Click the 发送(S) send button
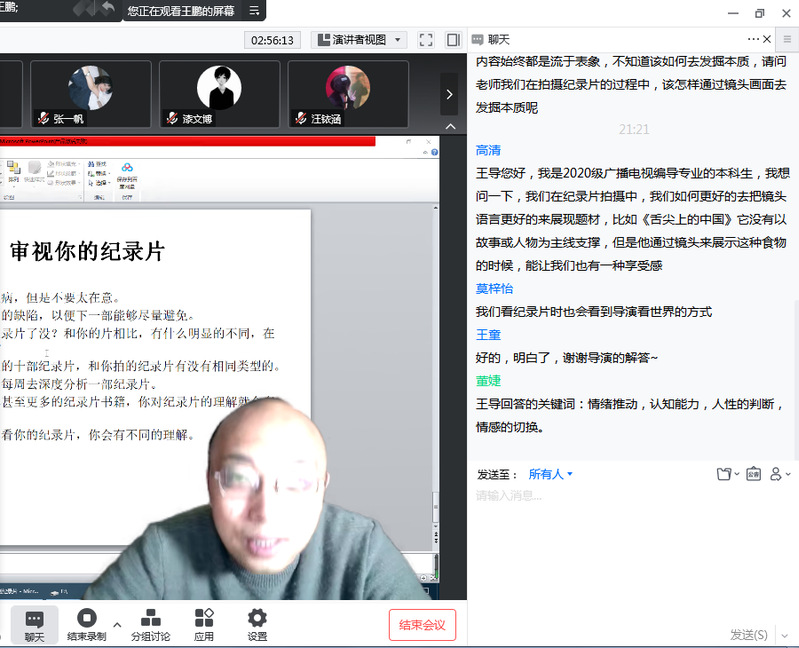This screenshot has width=799, height=648. tap(749, 634)
